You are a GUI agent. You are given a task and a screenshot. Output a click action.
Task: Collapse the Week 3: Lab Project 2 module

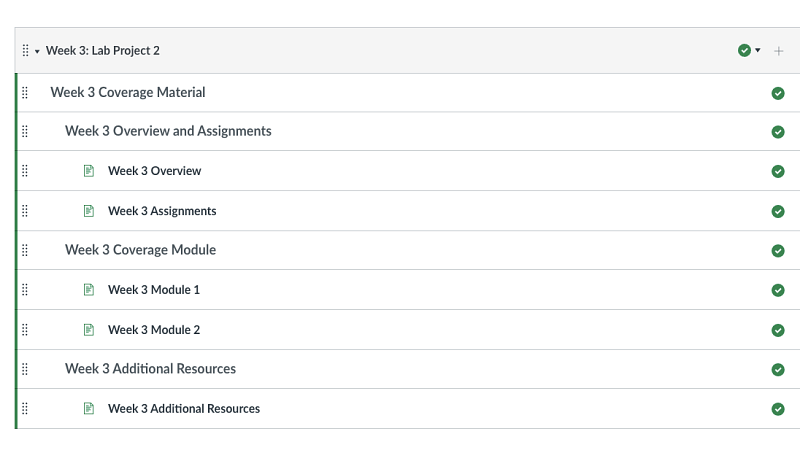37,51
